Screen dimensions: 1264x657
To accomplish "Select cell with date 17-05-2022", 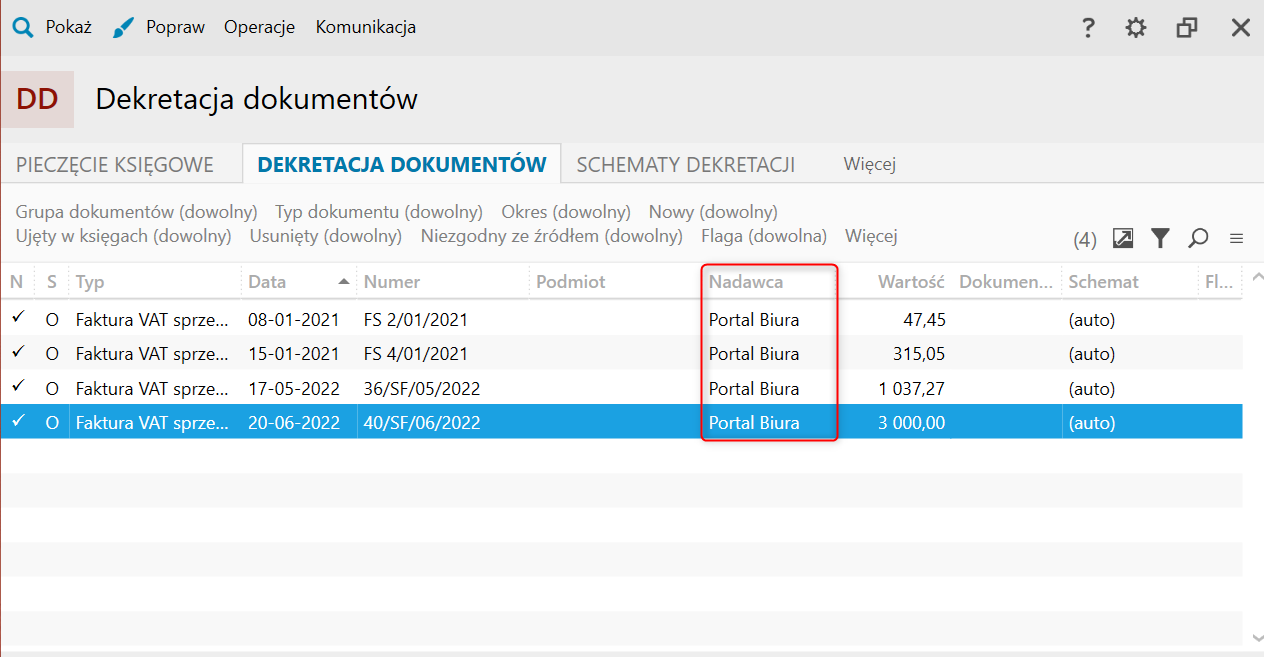I will click(294, 388).
